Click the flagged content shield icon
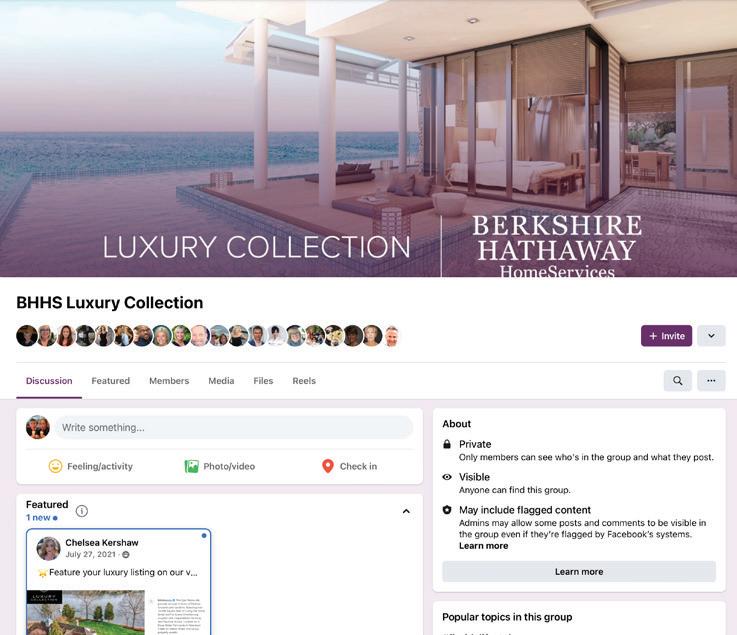This screenshot has width=737, height=635. coord(447,510)
